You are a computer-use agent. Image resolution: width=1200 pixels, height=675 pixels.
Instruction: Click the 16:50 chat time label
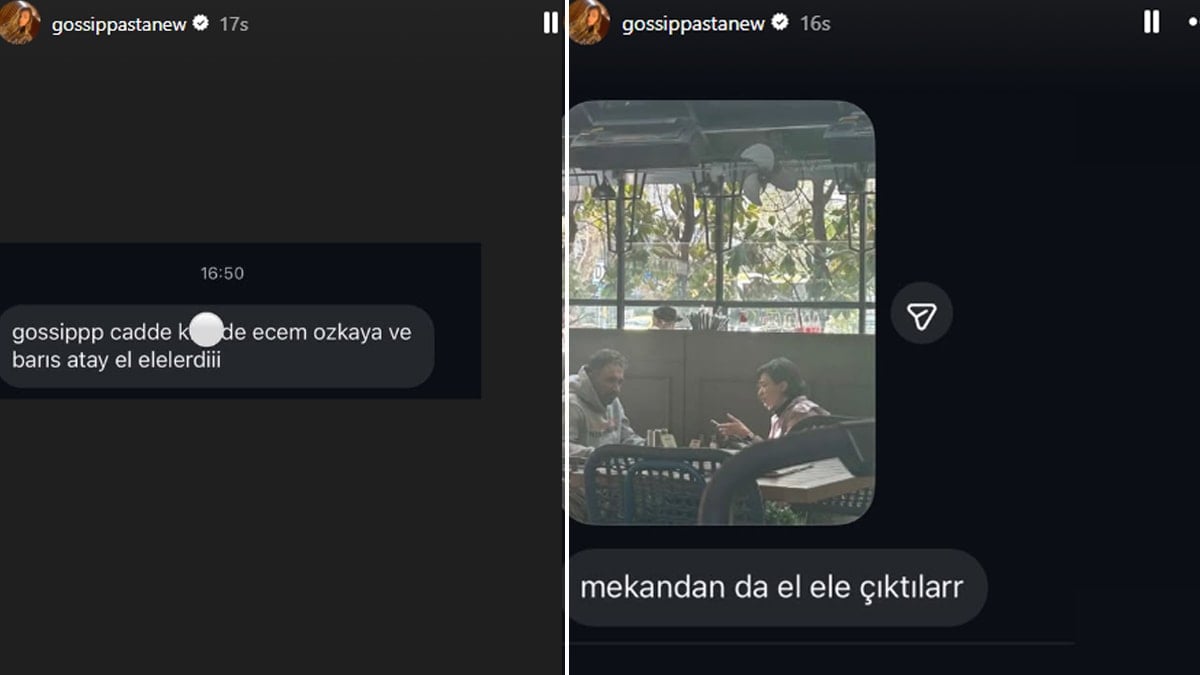222,273
